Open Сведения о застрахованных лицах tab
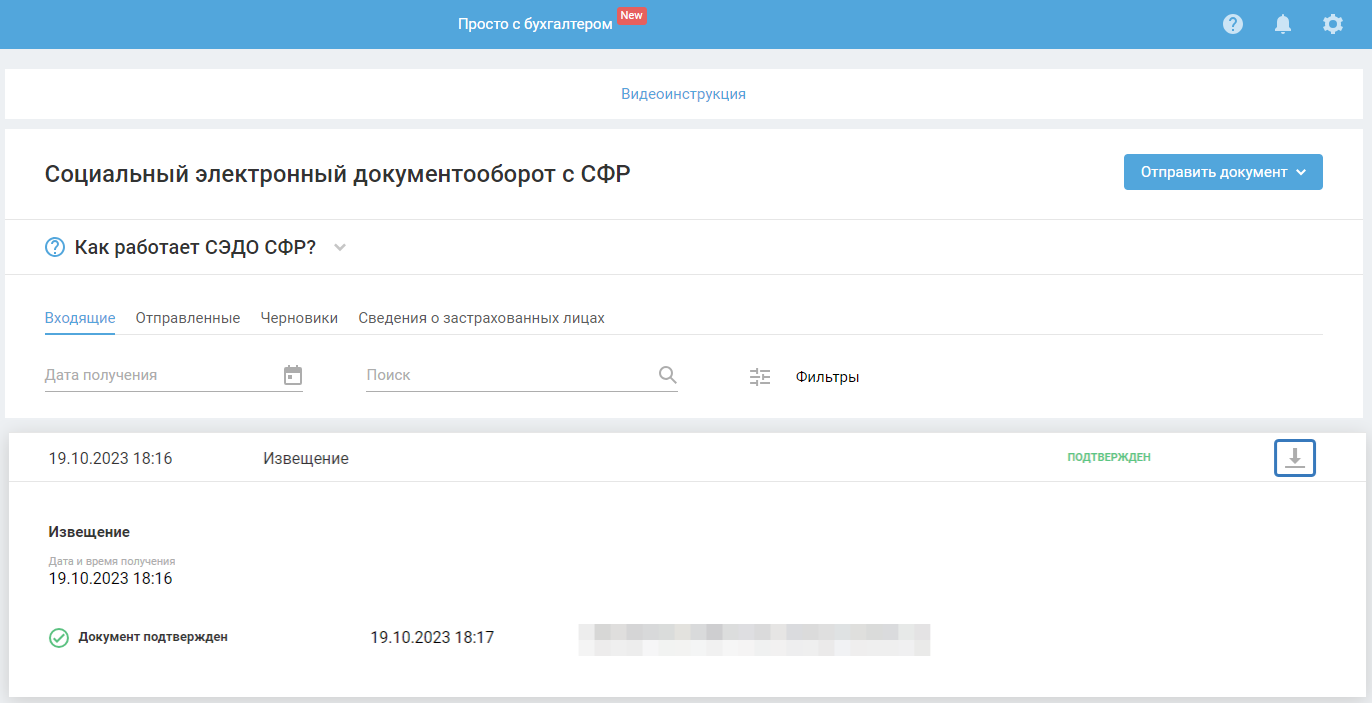 coord(482,318)
